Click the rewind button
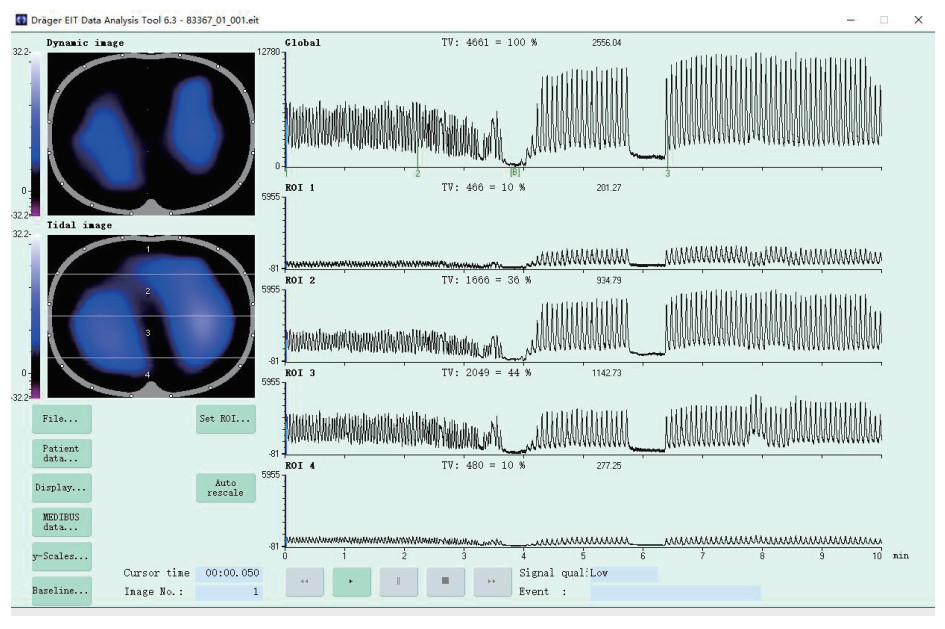Screen dimensions: 945x629 (304, 581)
